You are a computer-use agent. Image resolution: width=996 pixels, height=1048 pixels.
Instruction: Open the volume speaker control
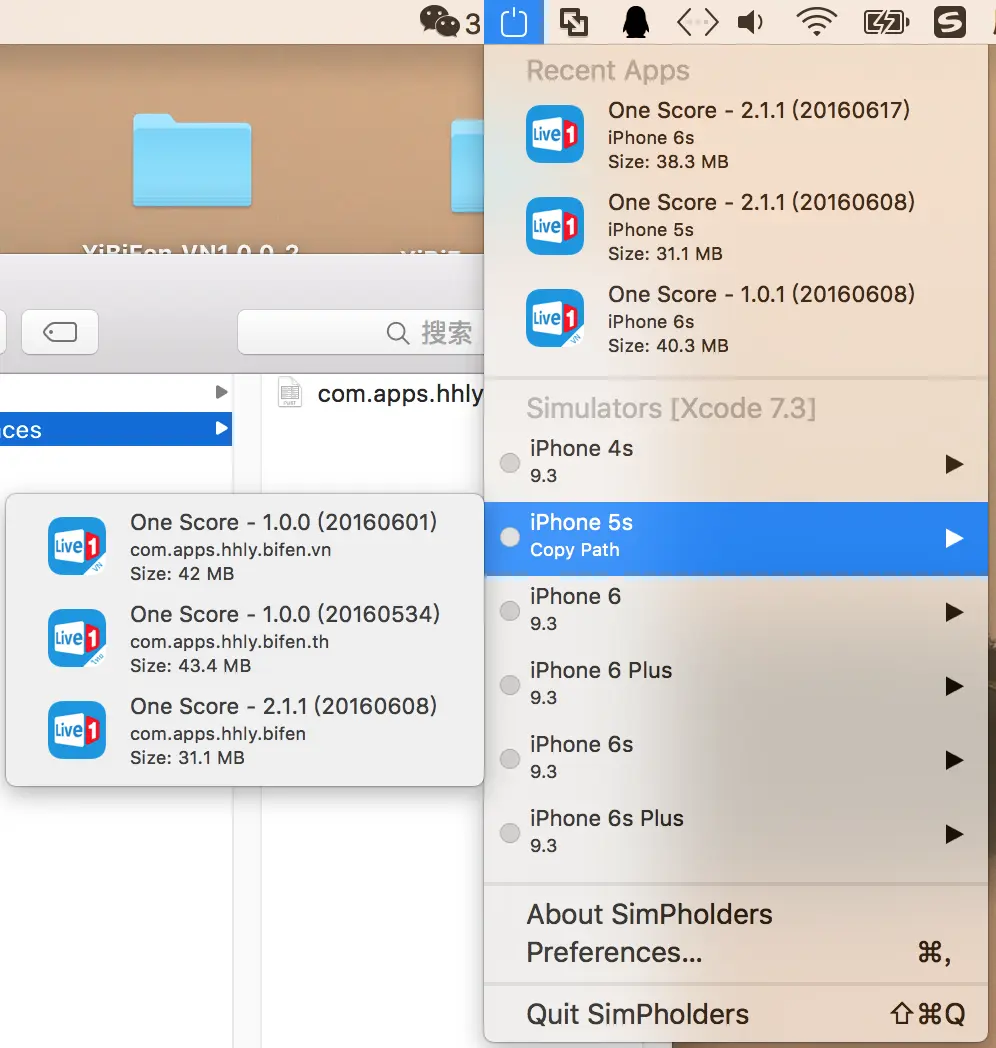[x=751, y=22]
